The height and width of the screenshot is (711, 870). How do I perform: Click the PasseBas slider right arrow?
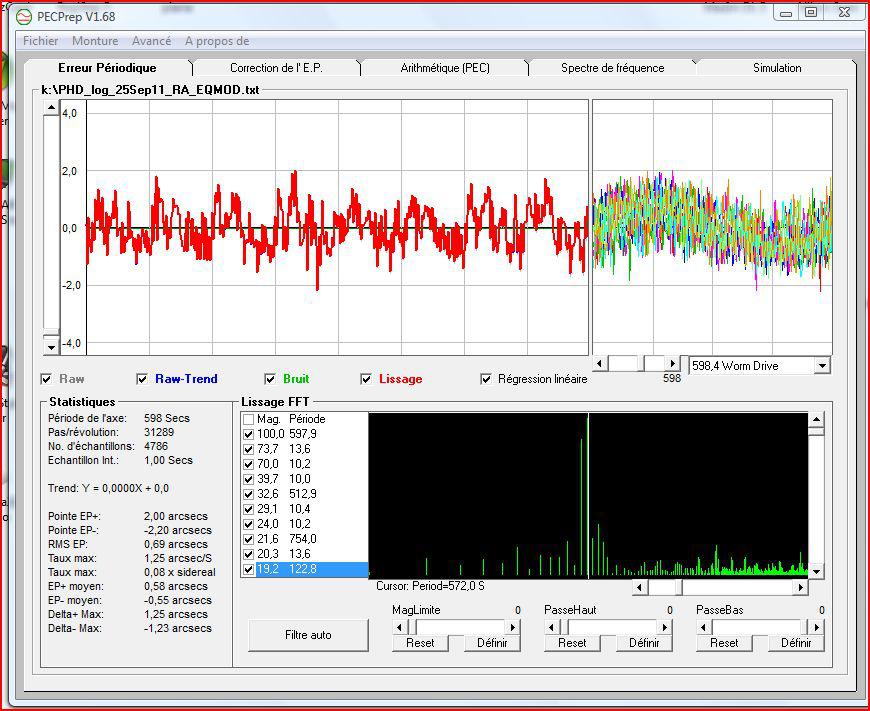pyautogui.click(x=817, y=627)
